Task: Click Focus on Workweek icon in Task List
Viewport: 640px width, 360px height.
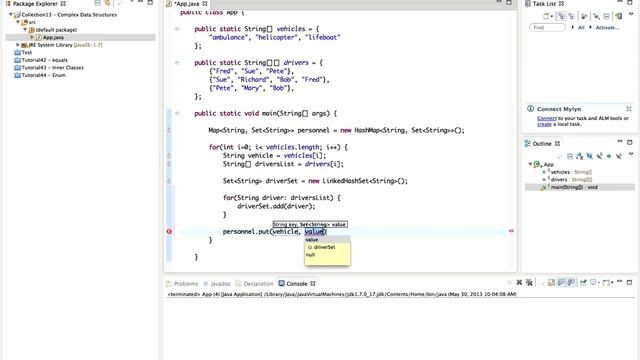Action: 584,16
